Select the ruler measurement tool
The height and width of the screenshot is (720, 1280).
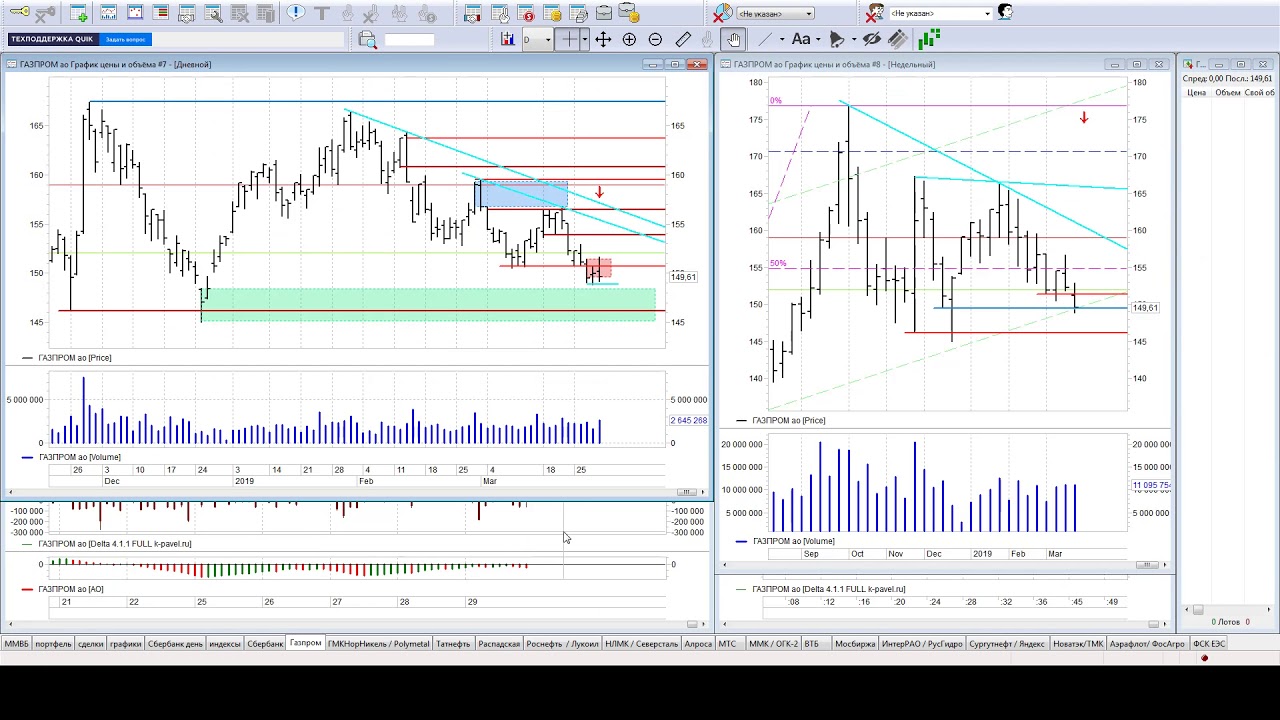tap(683, 39)
